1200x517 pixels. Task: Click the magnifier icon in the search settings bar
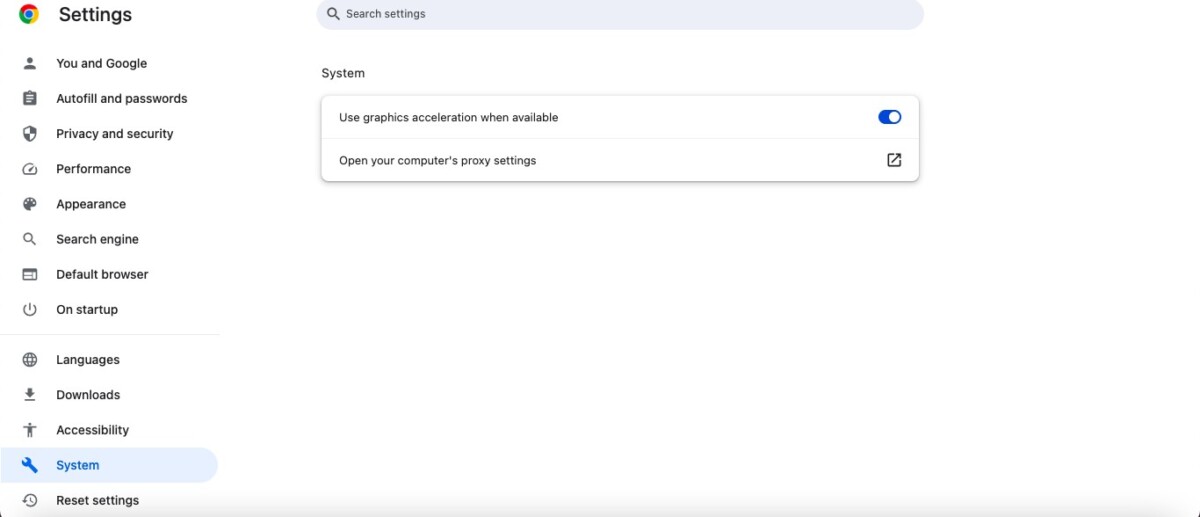[334, 14]
